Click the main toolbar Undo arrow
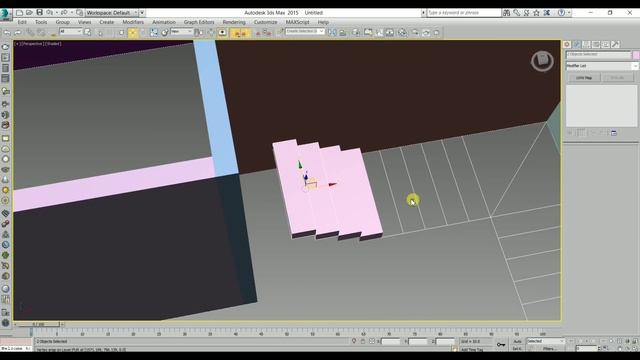The width and height of the screenshot is (640, 360). point(7,33)
